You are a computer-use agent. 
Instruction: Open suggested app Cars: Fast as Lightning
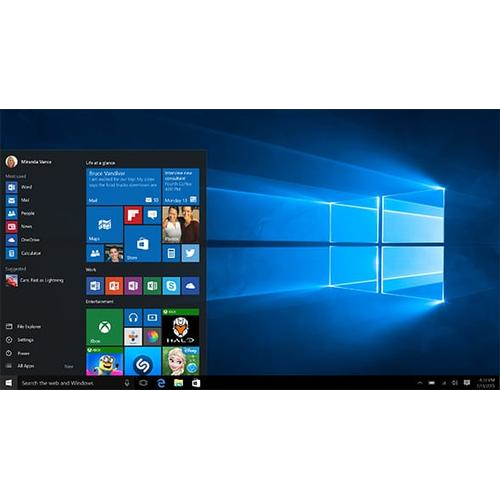[35, 280]
